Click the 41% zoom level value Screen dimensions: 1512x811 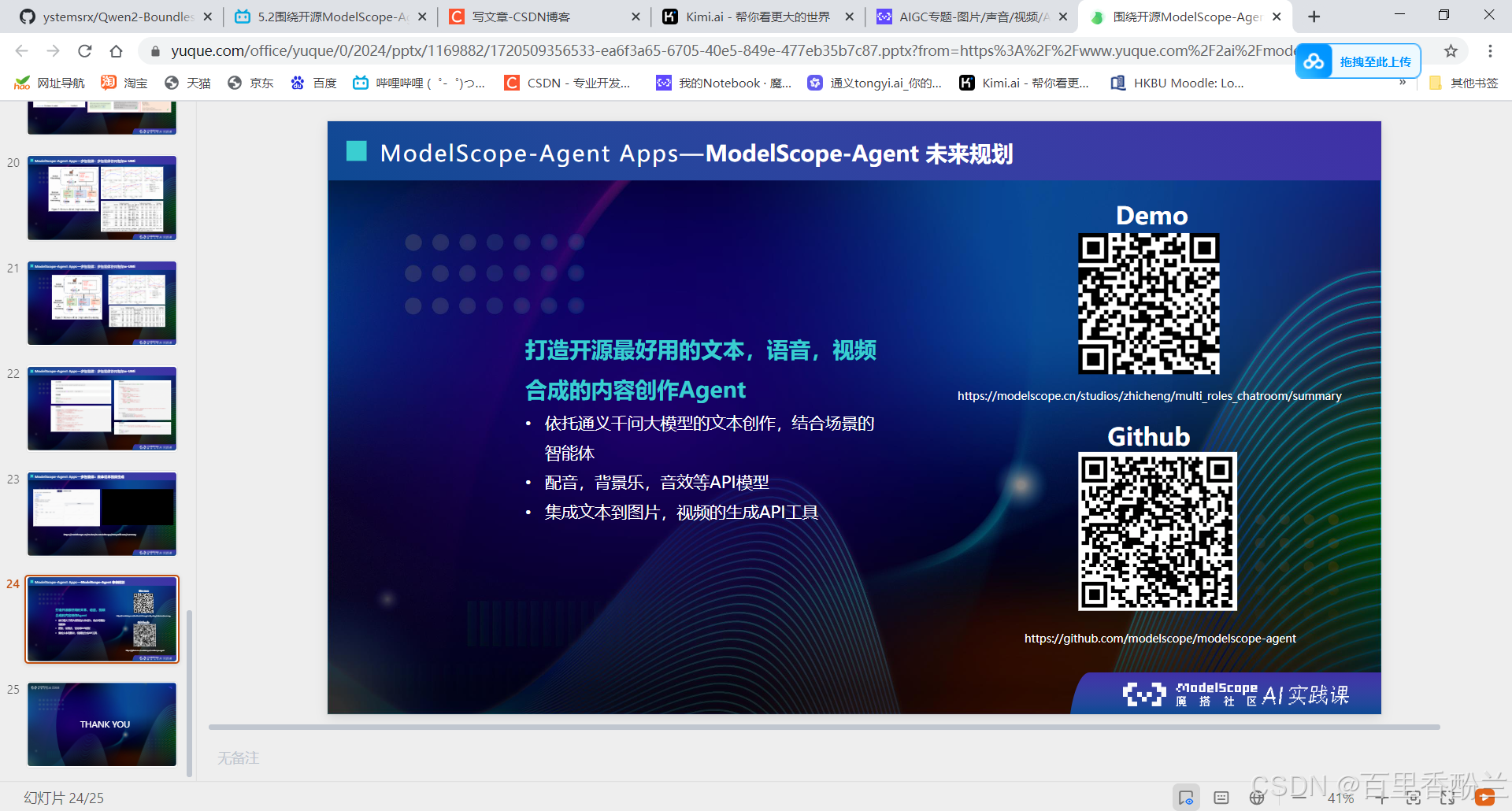coord(1340,798)
